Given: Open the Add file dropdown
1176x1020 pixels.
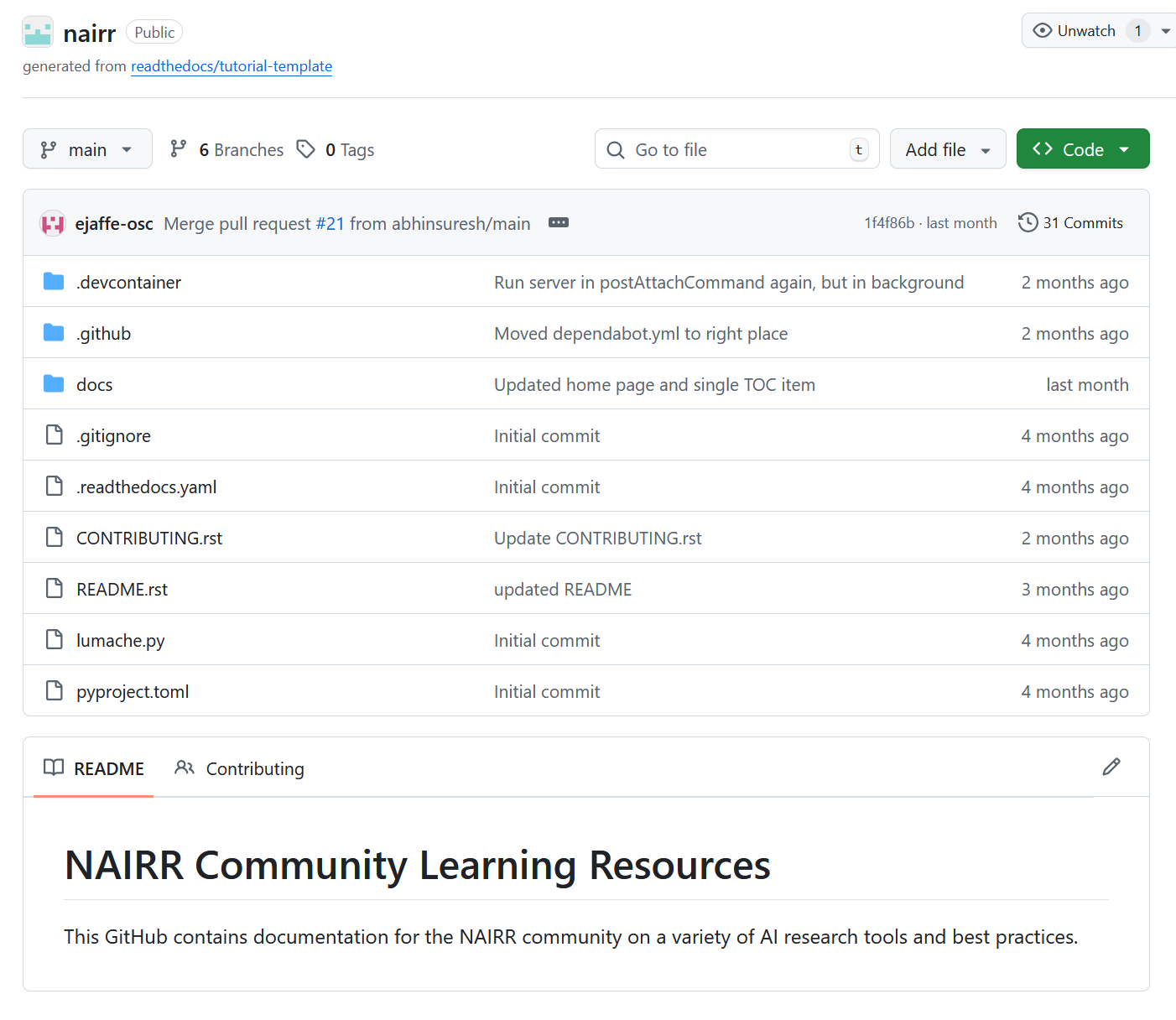Looking at the screenshot, I should point(948,148).
